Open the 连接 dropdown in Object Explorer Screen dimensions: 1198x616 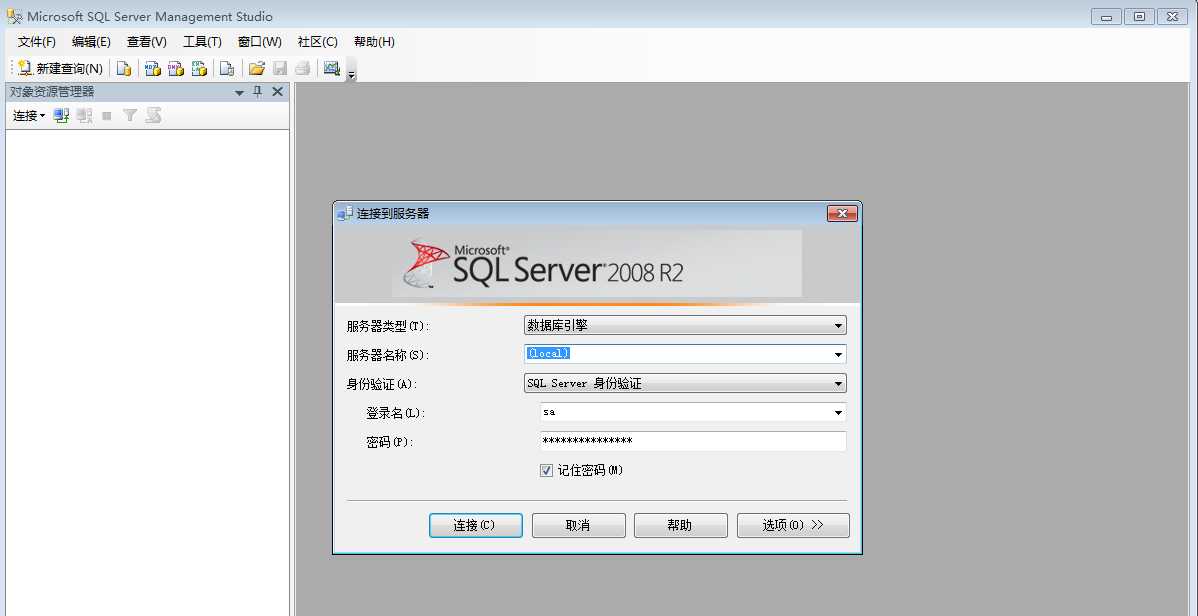pyautogui.click(x=29, y=115)
